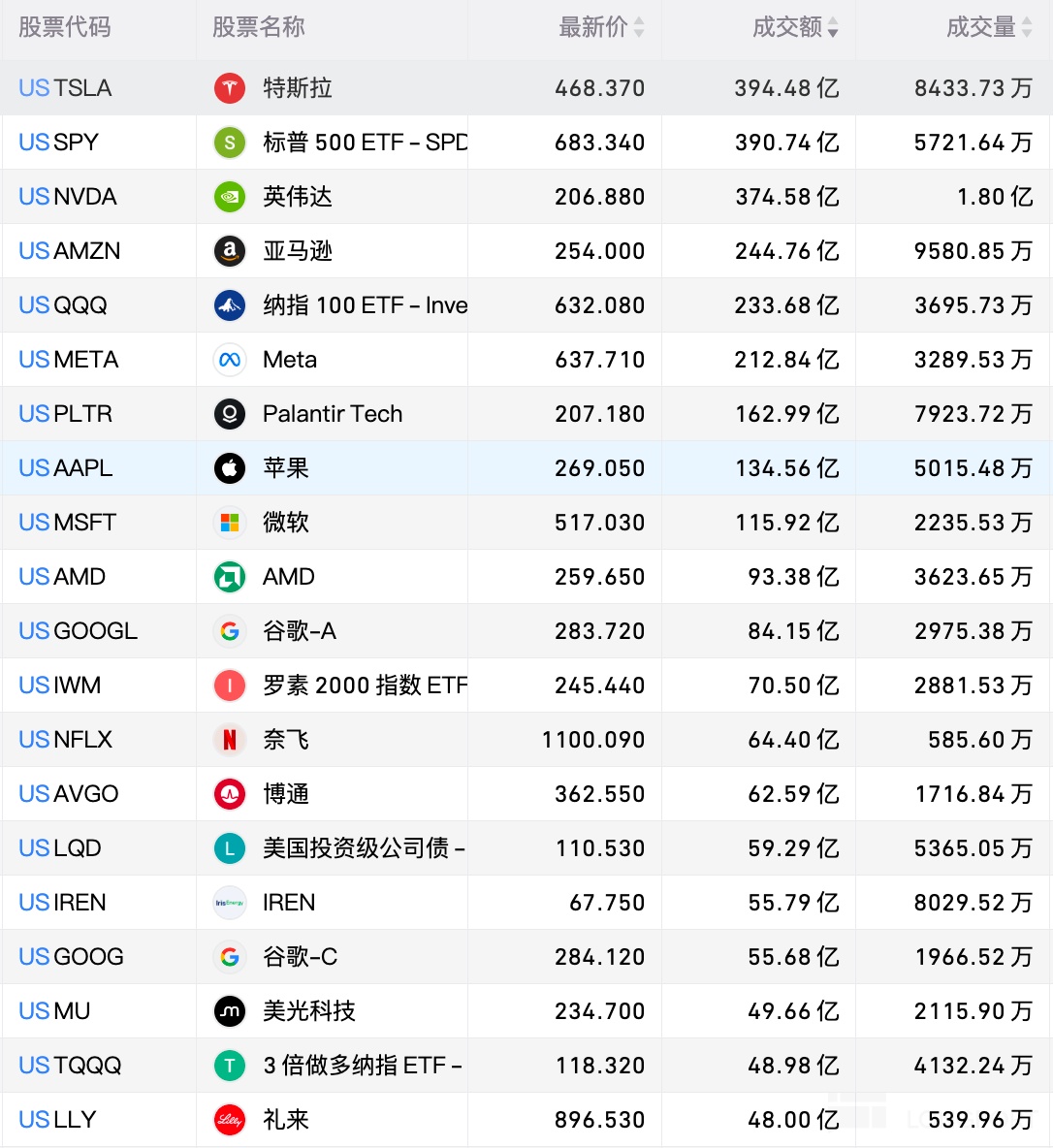Screen dimensions: 1053x1148
Task: Click the Netflix logo icon
Action: [230, 740]
